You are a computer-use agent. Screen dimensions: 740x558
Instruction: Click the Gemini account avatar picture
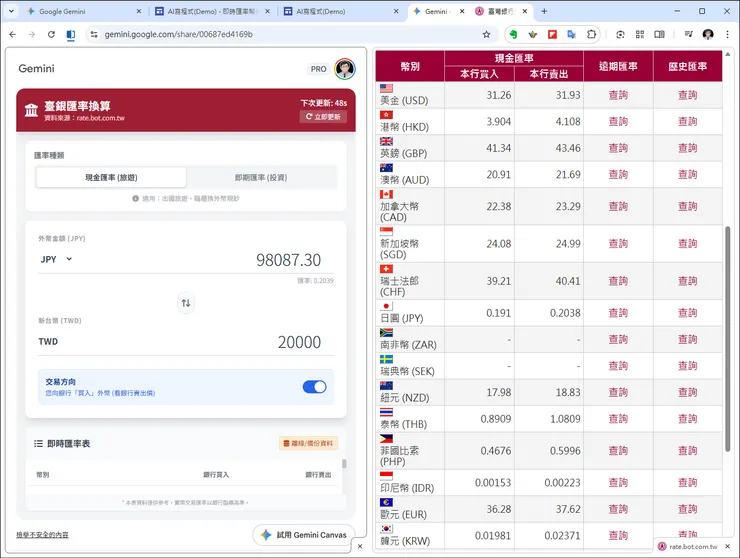point(345,69)
